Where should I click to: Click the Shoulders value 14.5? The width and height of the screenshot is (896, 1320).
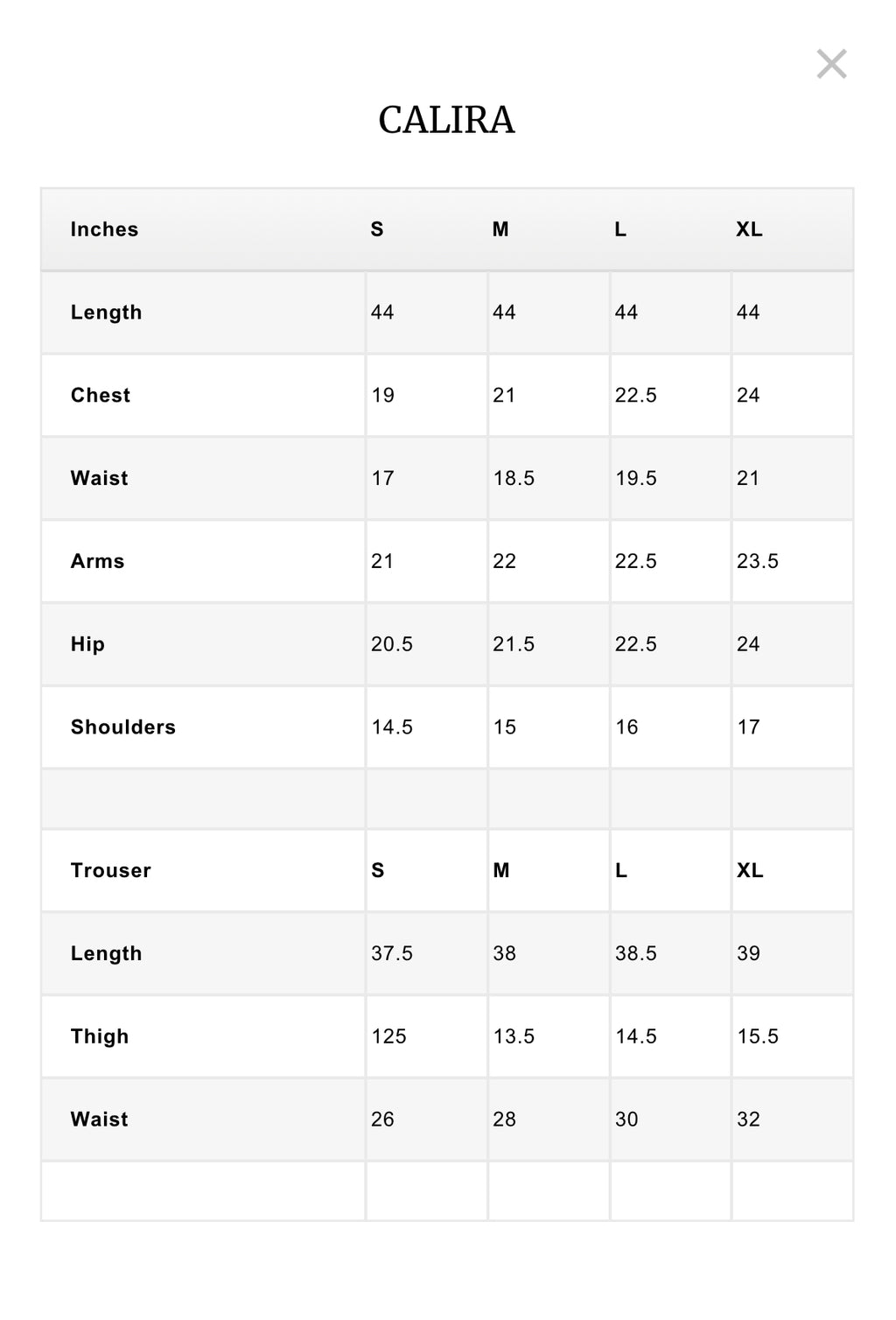click(x=392, y=727)
